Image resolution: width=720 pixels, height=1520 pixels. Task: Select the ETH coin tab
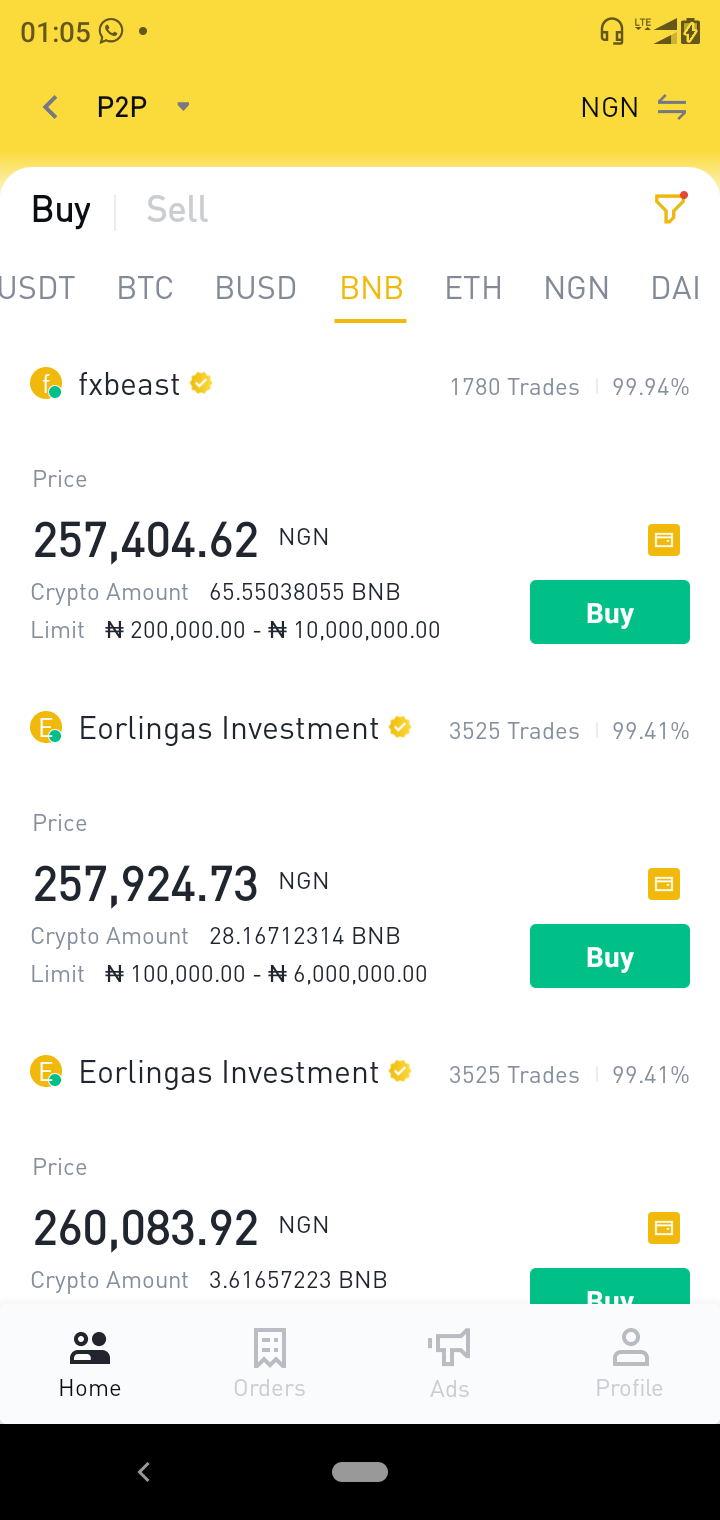[473, 288]
